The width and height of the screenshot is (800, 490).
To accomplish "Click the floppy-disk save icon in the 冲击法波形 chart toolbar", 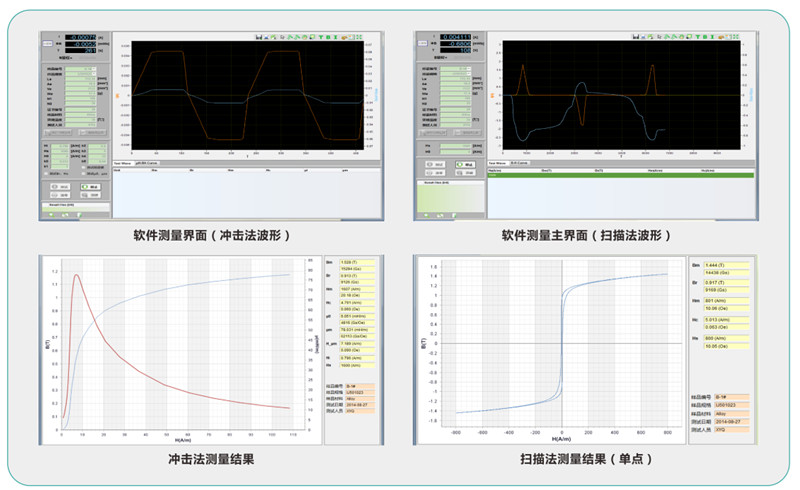I will click(x=259, y=37).
